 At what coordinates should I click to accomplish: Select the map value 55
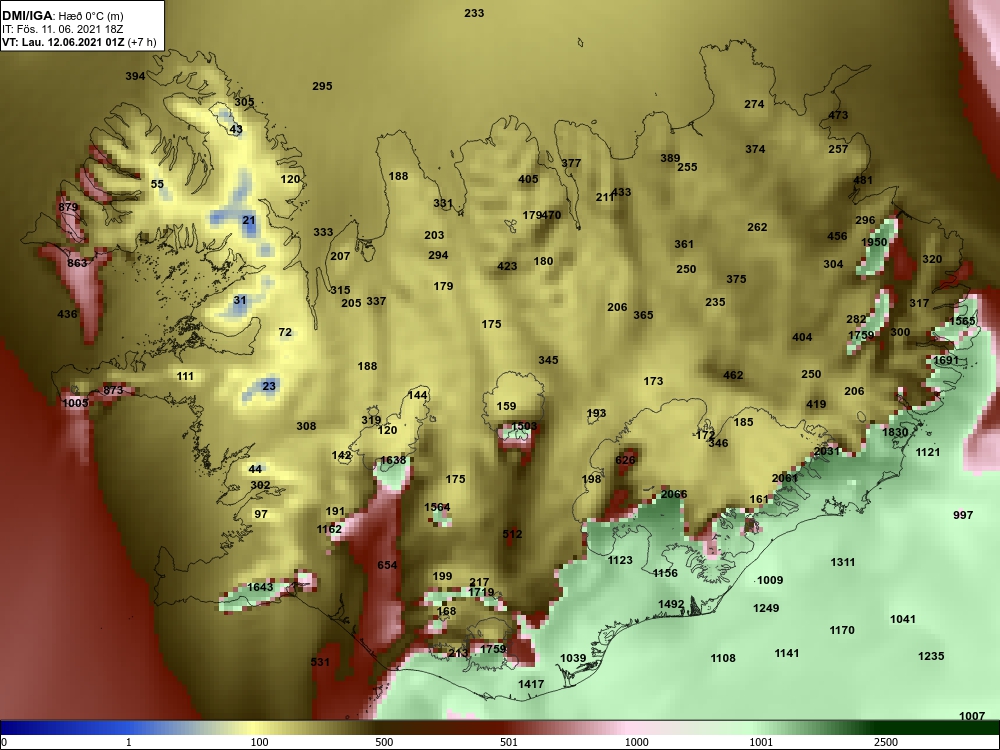click(x=157, y=184)
